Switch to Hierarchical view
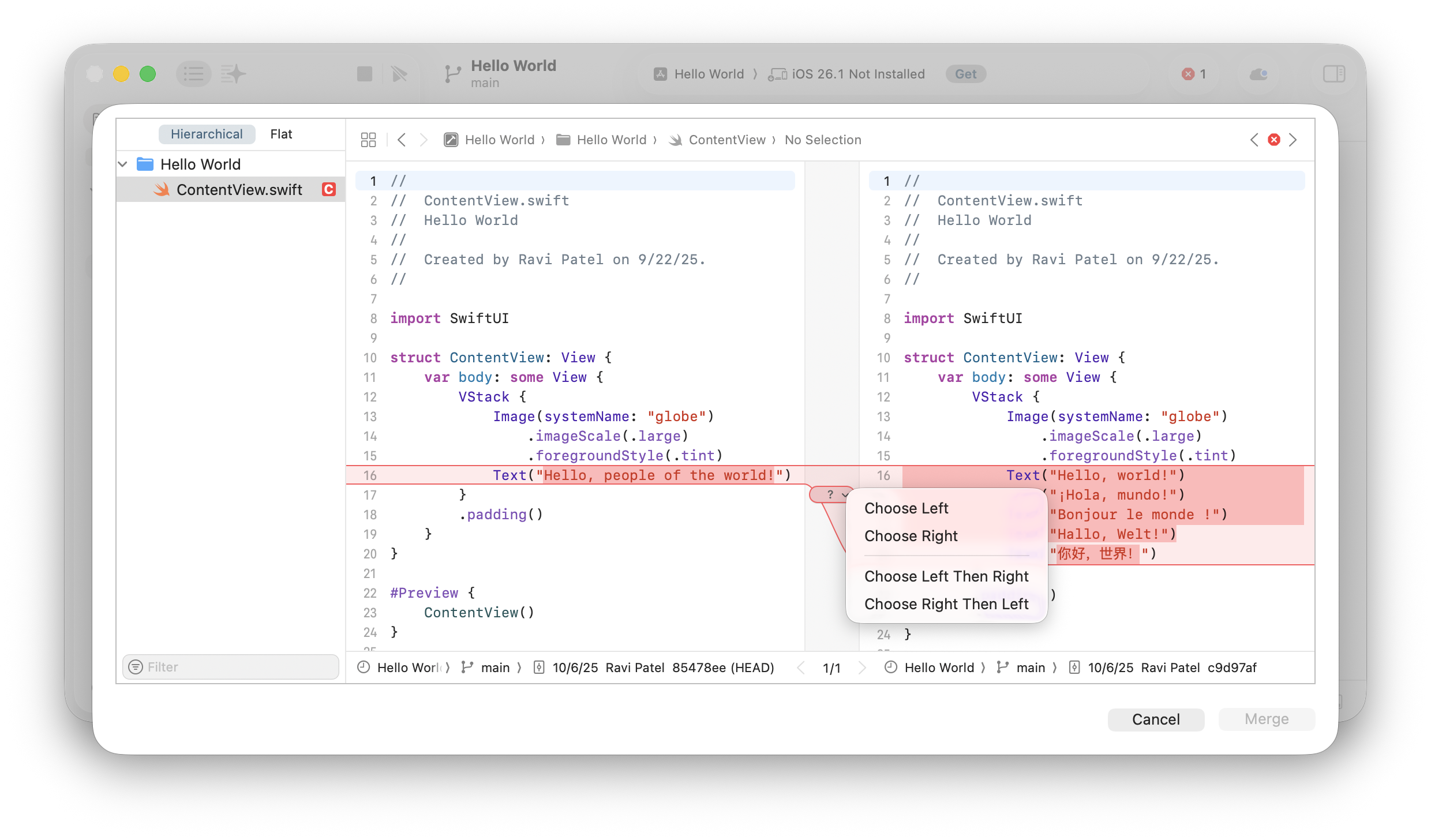1431x840 pixels. 207,134
